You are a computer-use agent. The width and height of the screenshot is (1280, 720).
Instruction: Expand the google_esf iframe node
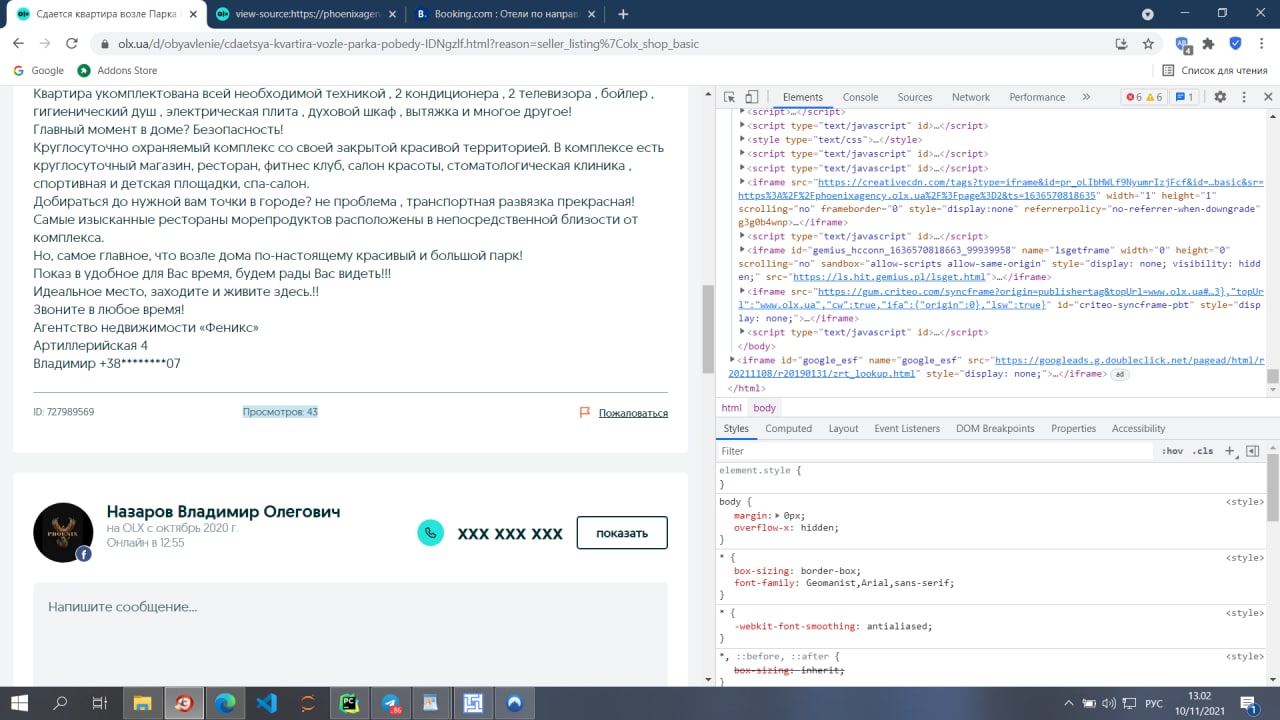click(732, 359)
